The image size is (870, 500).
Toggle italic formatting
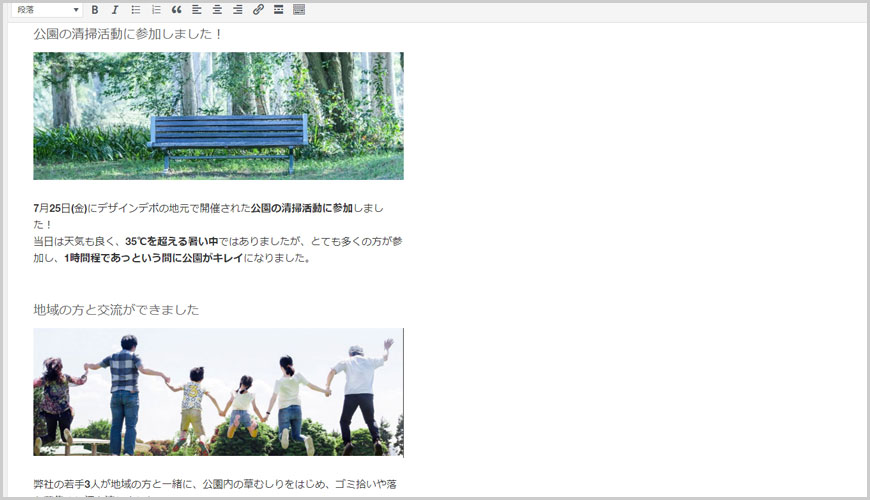tap(115, 10)
